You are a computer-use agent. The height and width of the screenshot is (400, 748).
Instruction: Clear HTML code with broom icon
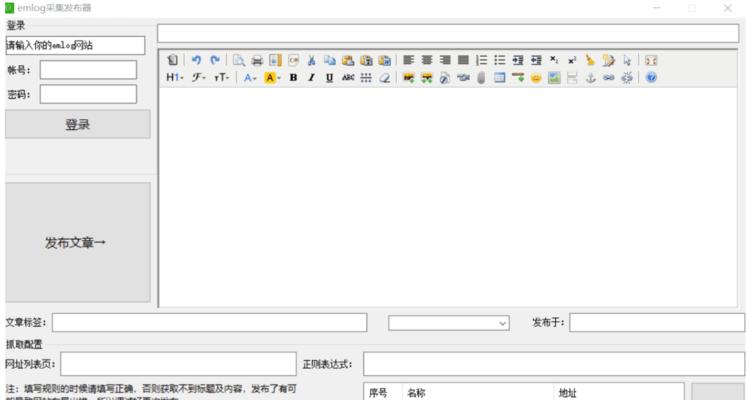590,60
